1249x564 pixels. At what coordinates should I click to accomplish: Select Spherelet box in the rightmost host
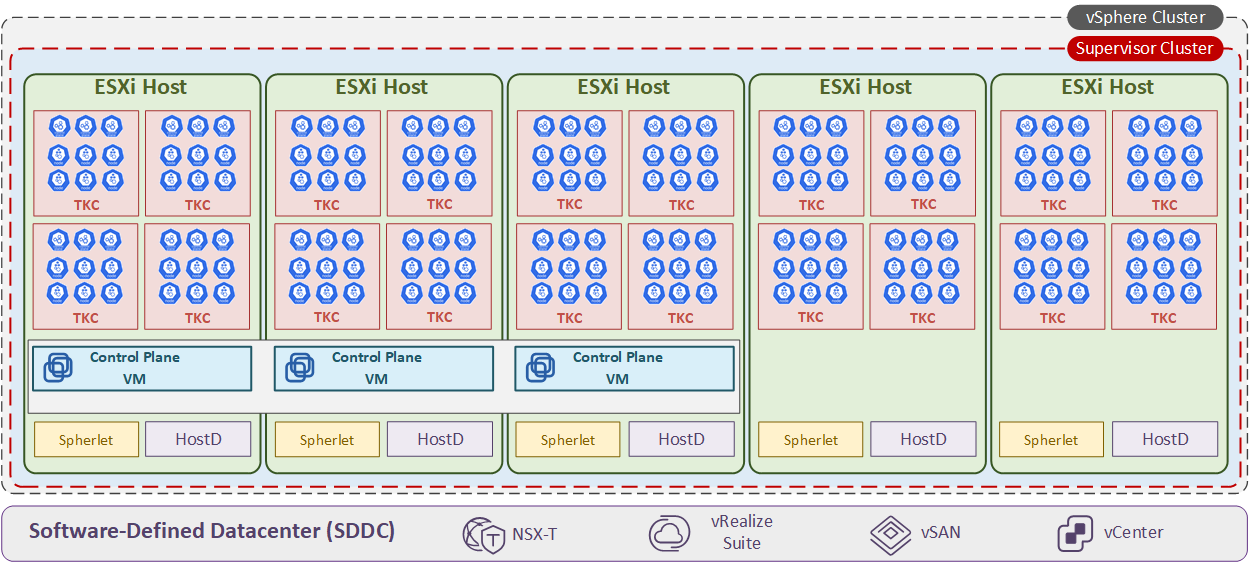coord(1051,440)
